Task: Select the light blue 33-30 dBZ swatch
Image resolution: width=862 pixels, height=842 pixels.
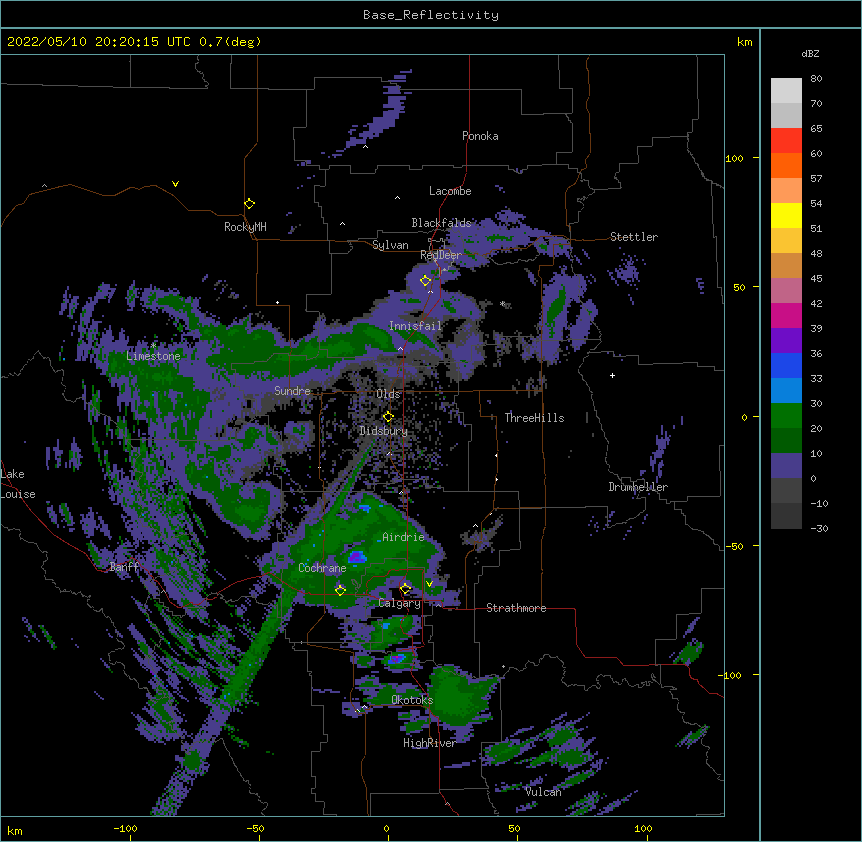Action: [x=786, y=391]
